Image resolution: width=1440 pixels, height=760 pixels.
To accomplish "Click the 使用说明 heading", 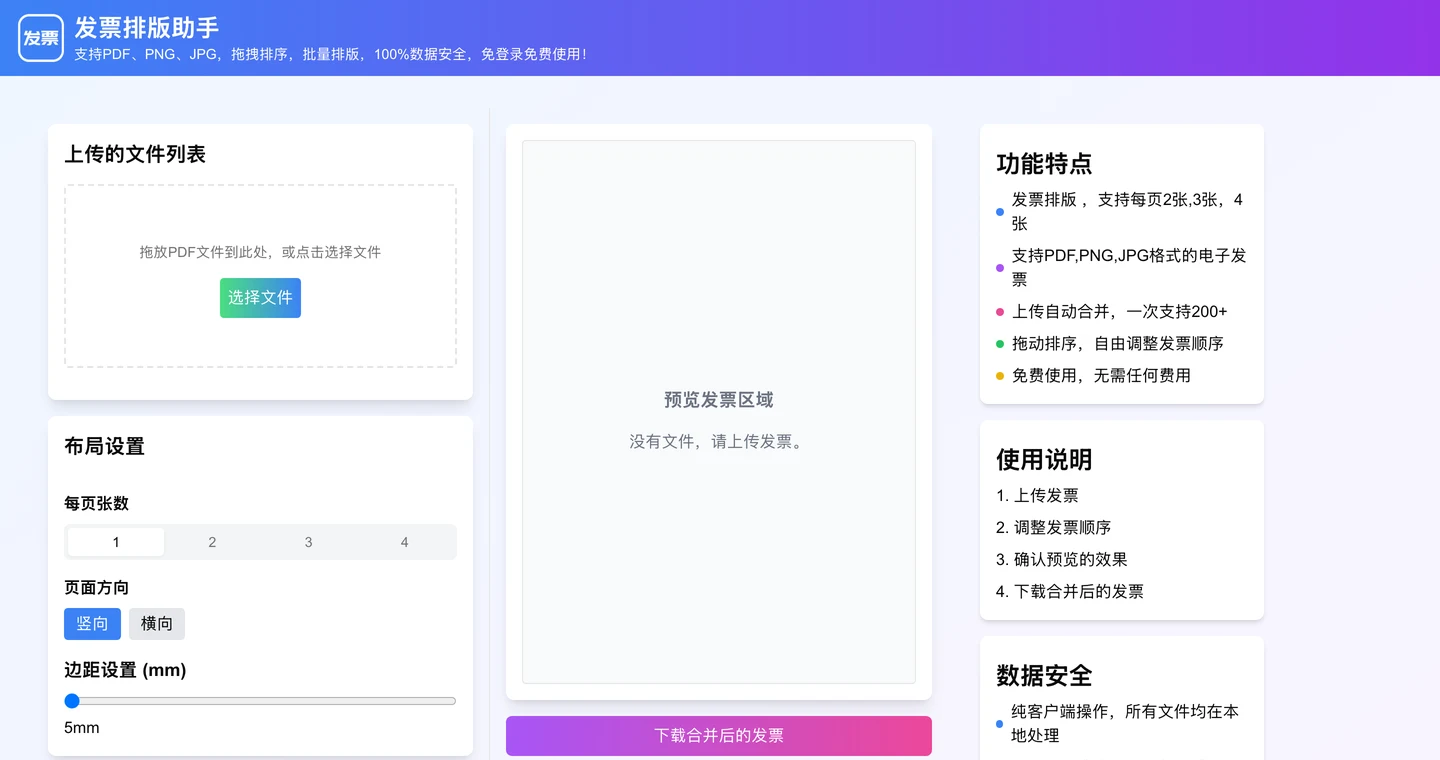I will 1044,460.
